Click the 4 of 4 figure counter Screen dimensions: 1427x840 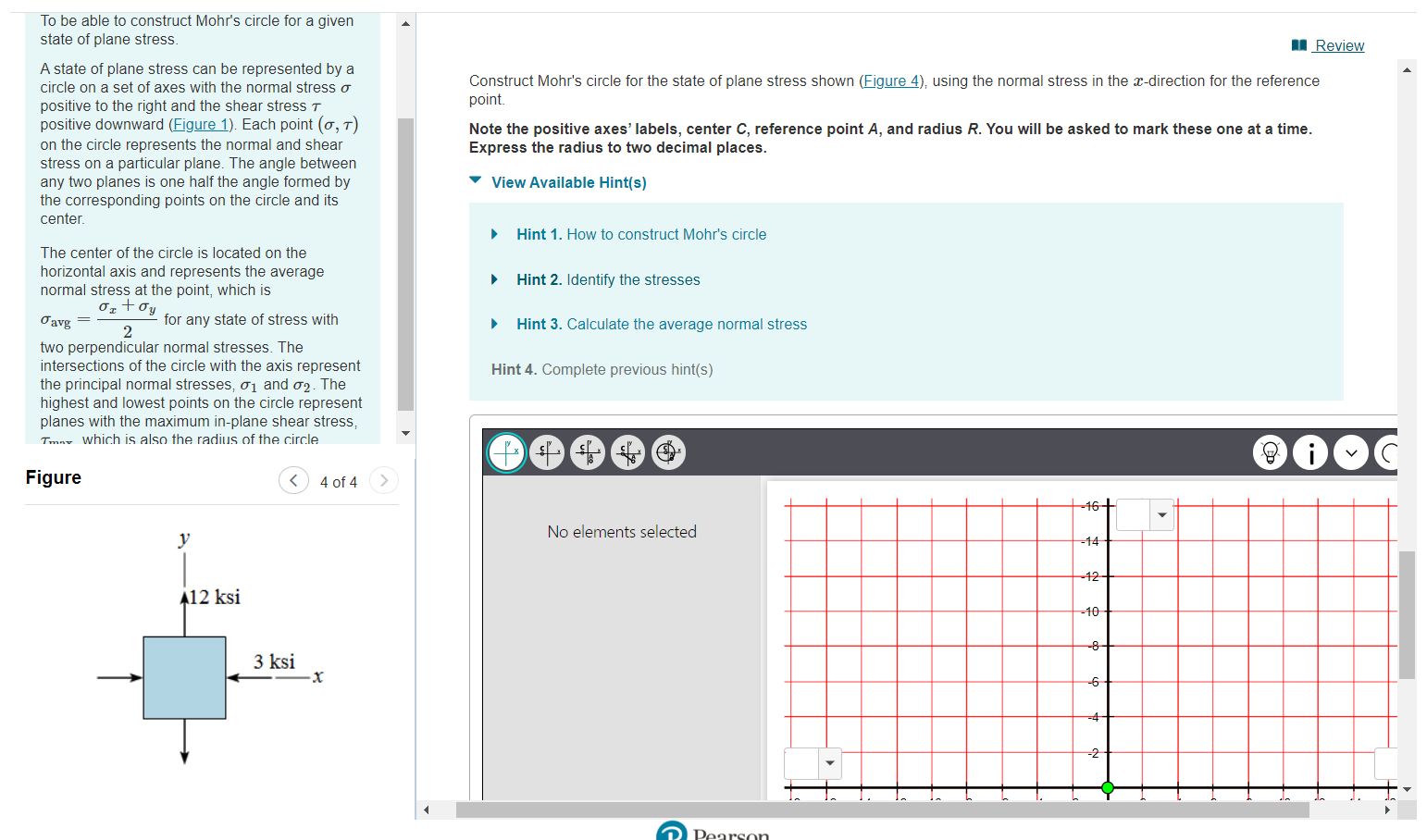(339, 482)
